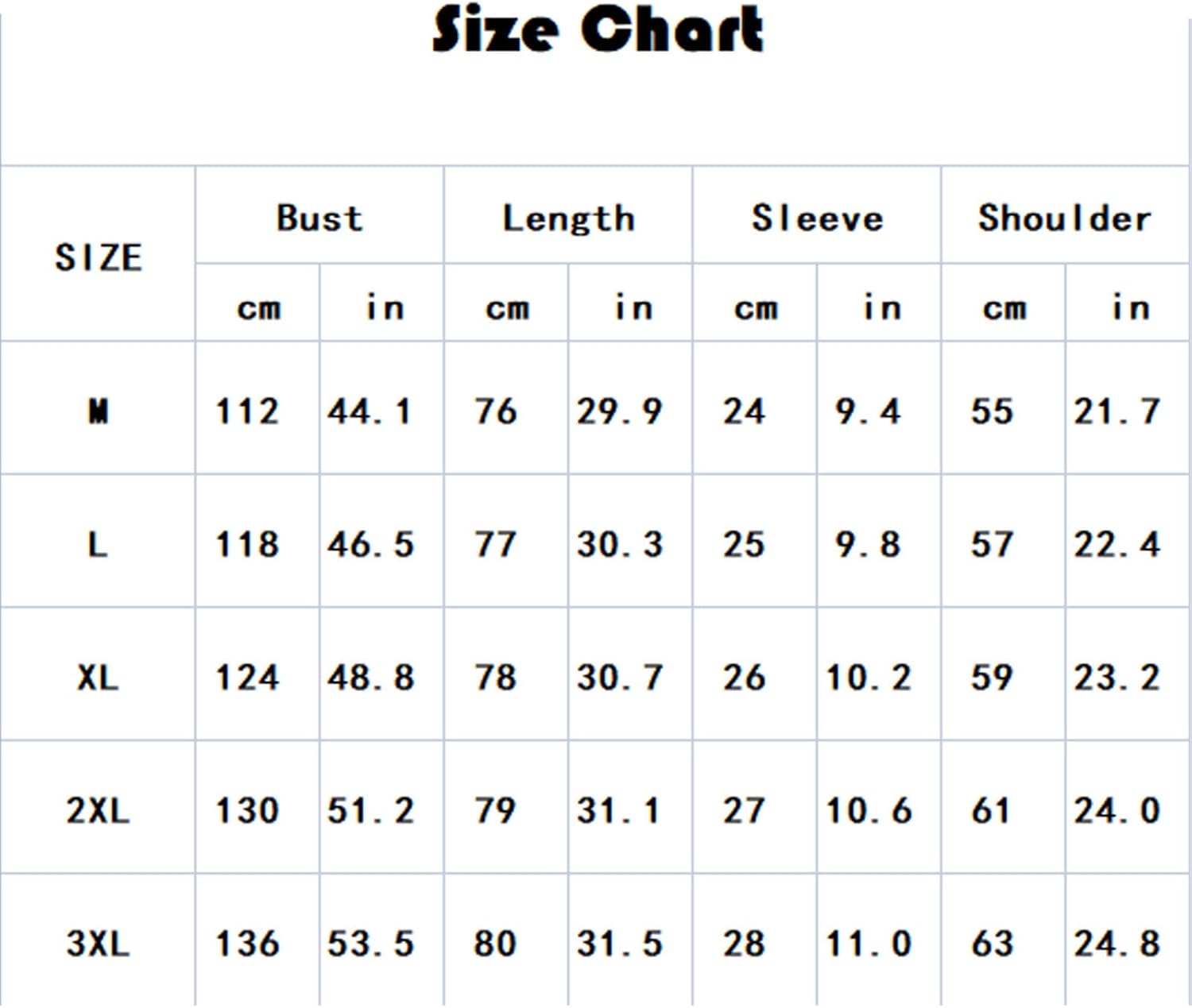
Task: Click sleeve cm value 28
Action: coord(744,944)
